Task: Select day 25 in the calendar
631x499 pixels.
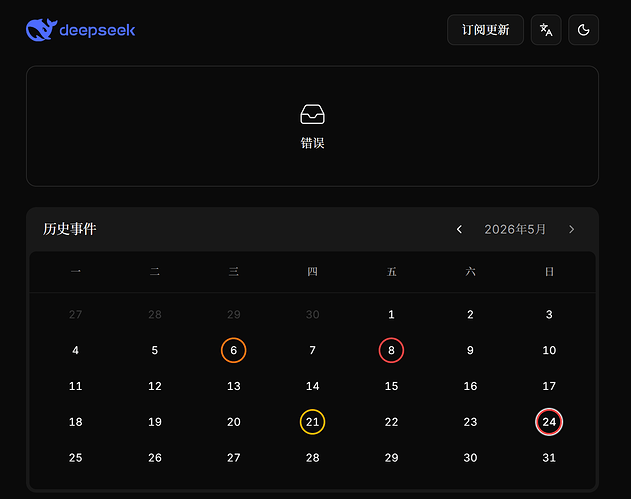Action: pos(76,458)
